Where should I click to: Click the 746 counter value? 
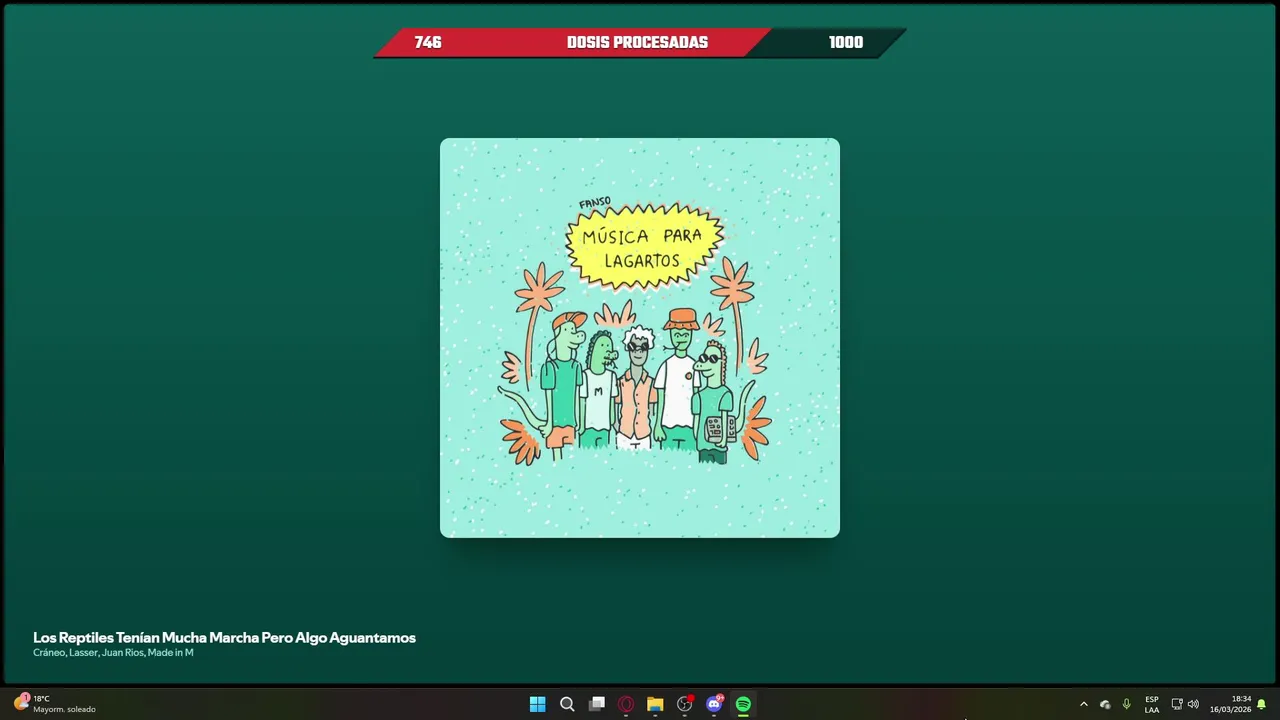click(428, 42)
